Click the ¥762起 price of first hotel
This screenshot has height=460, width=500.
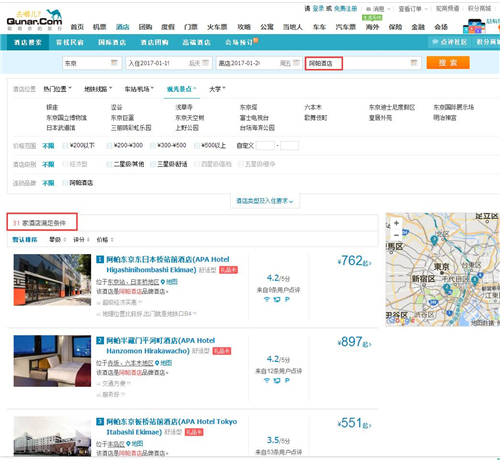[354, 261]
